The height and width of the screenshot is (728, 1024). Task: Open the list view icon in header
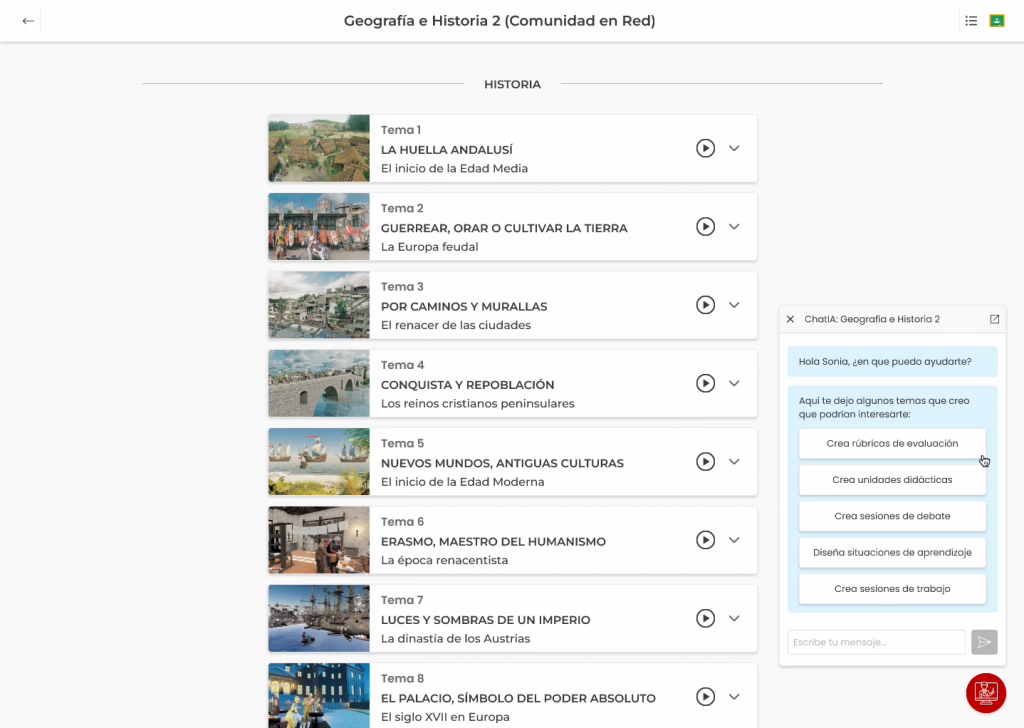(x=971, y=21)
